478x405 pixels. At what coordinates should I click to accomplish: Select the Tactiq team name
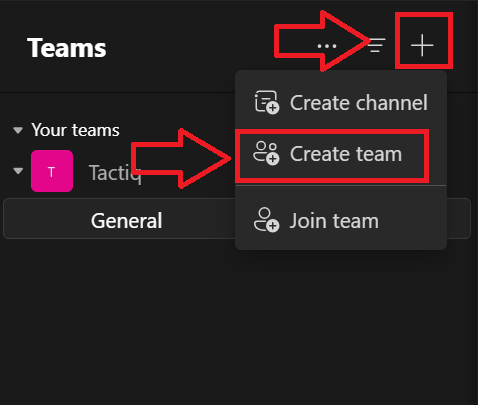(x=115, y=173)
